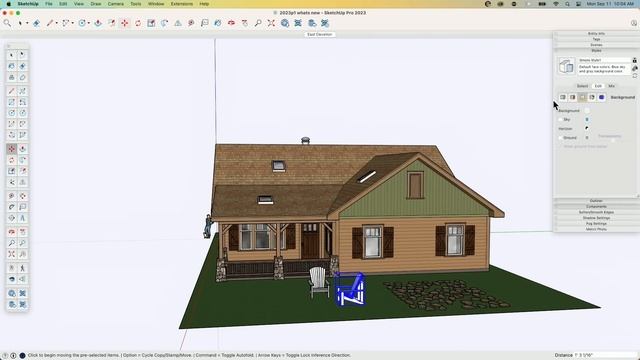
Task: Click create new style icon in Styles panel
Action: click(x=635, y=68)
